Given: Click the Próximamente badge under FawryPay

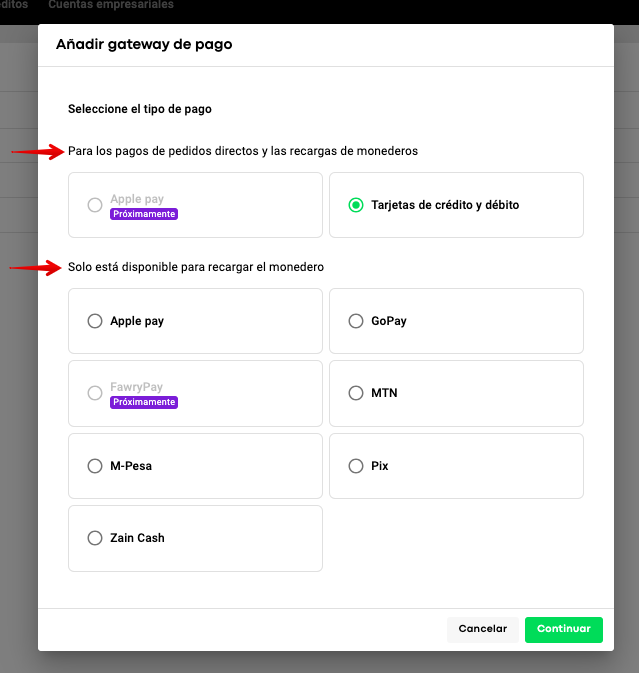Looking at the screenshot, I should coord(144,402).
